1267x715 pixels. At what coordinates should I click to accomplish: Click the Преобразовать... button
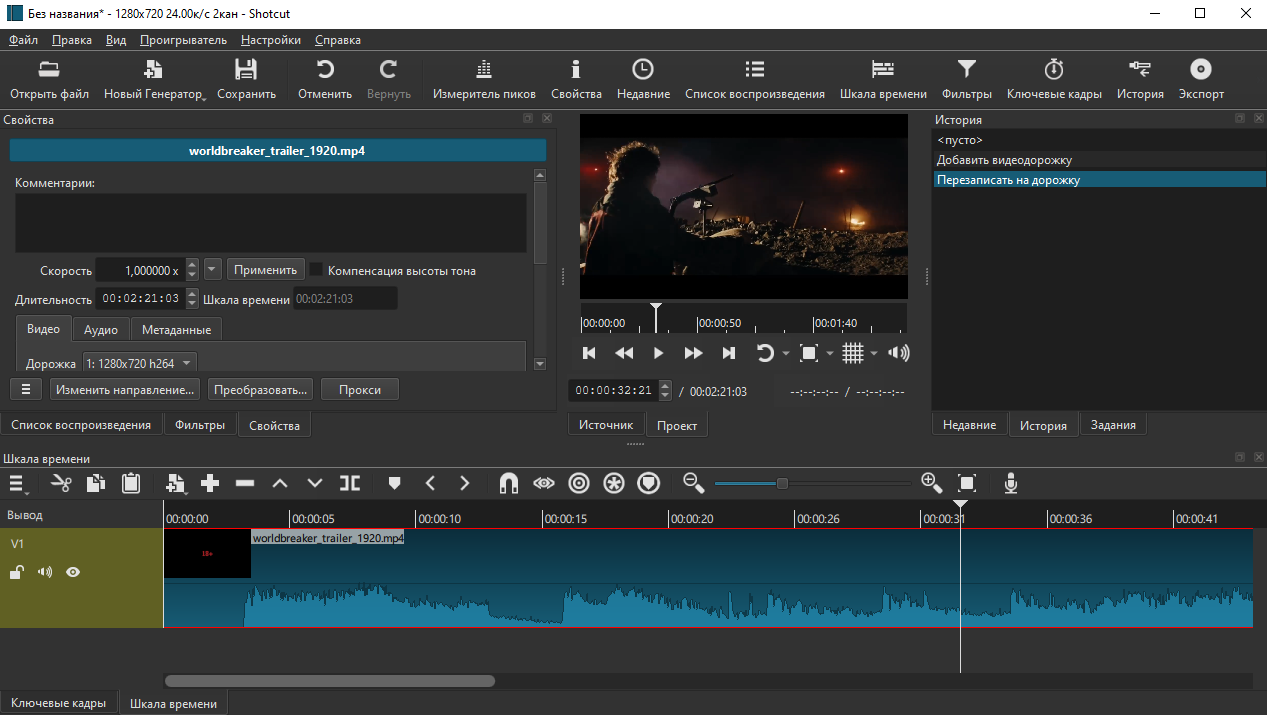pos(261,389)
